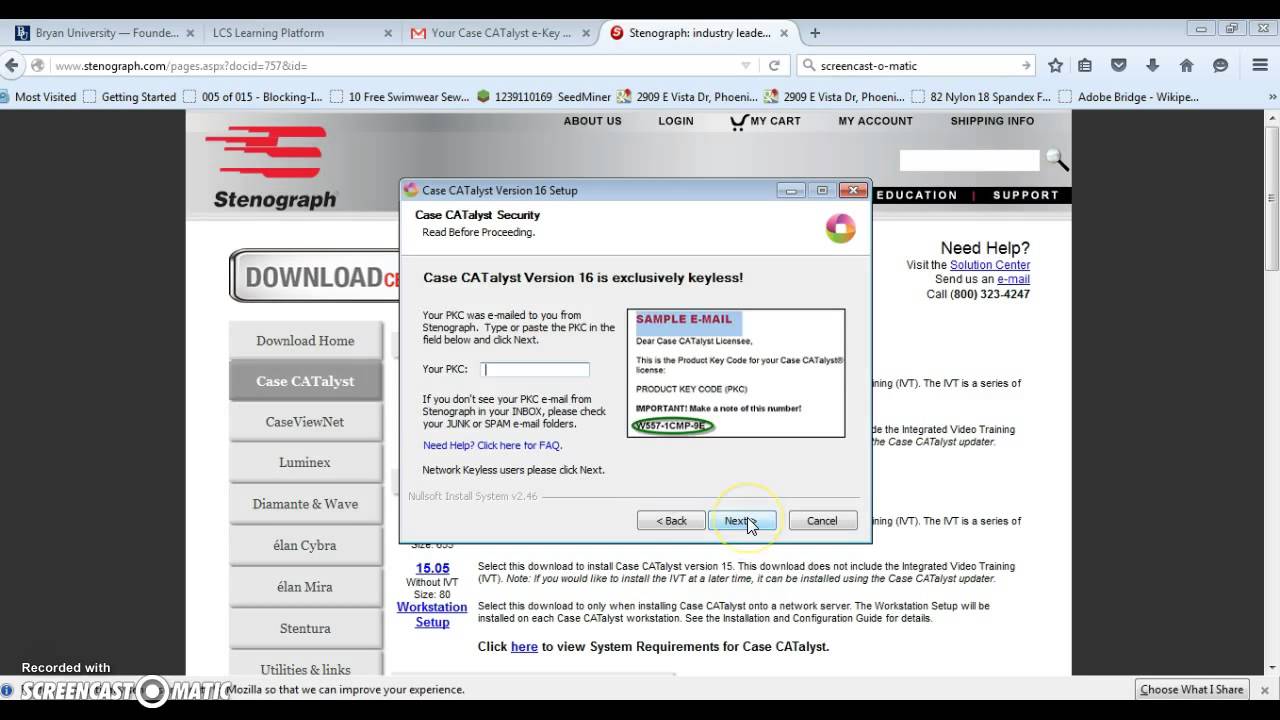
Task: Open SHIPPING INFO in site header
Action: [992, 121]
